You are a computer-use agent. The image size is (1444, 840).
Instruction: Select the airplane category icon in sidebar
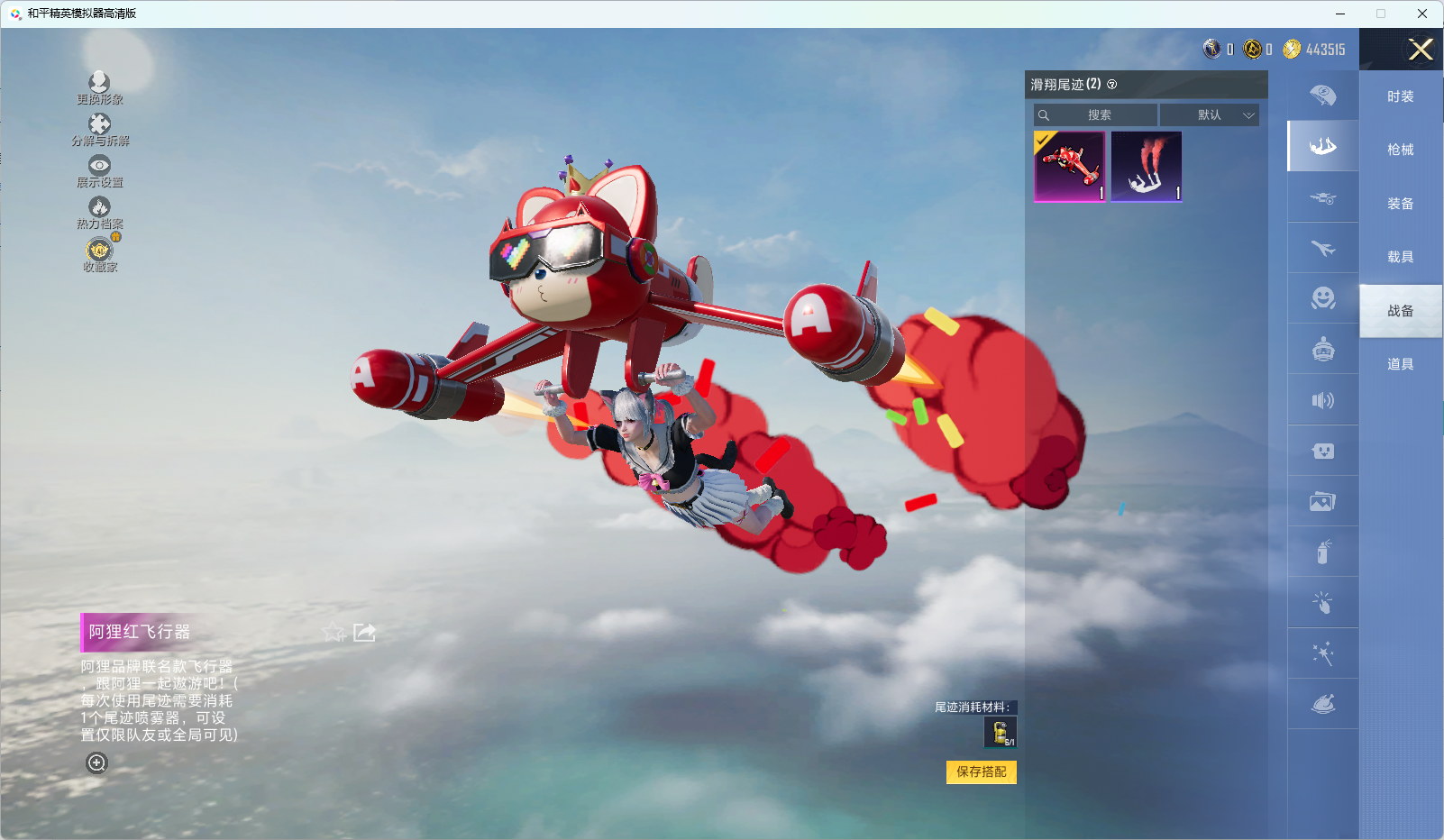click(1322, 248)
